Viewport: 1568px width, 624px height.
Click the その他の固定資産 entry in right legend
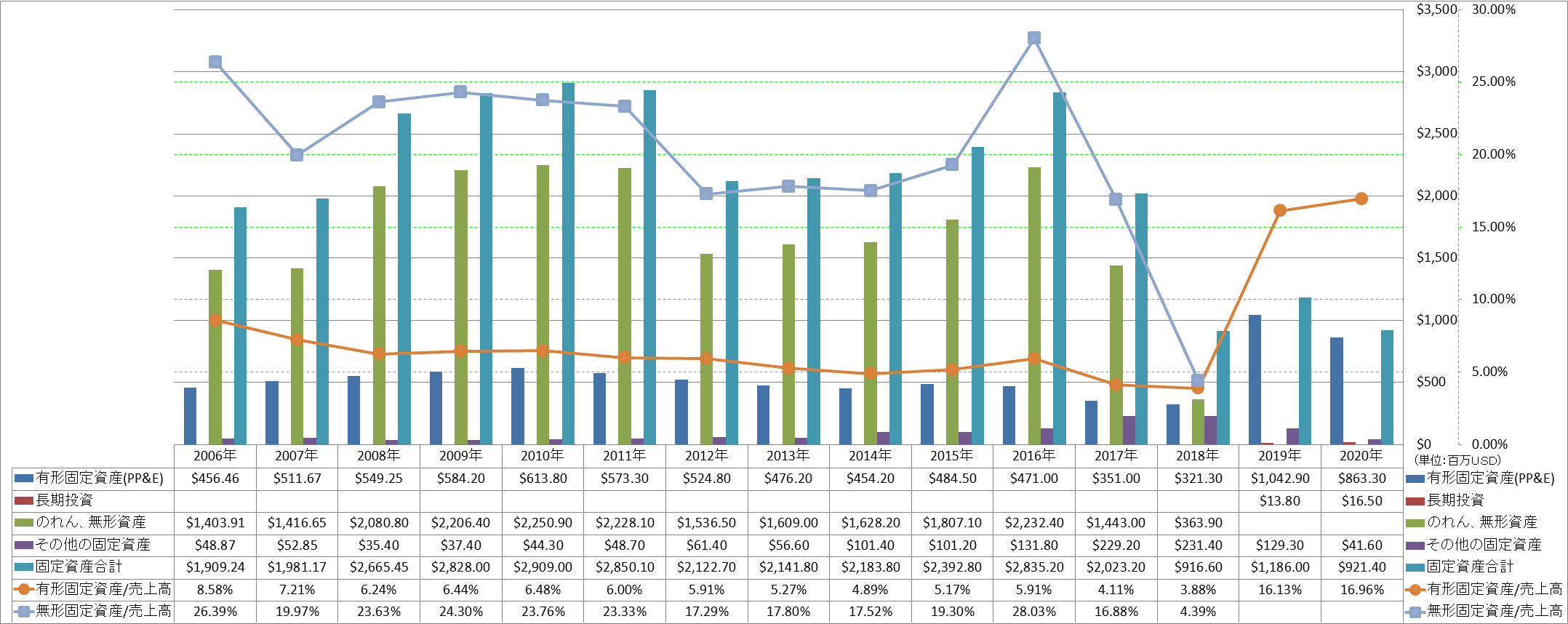tap(1484, 545)
